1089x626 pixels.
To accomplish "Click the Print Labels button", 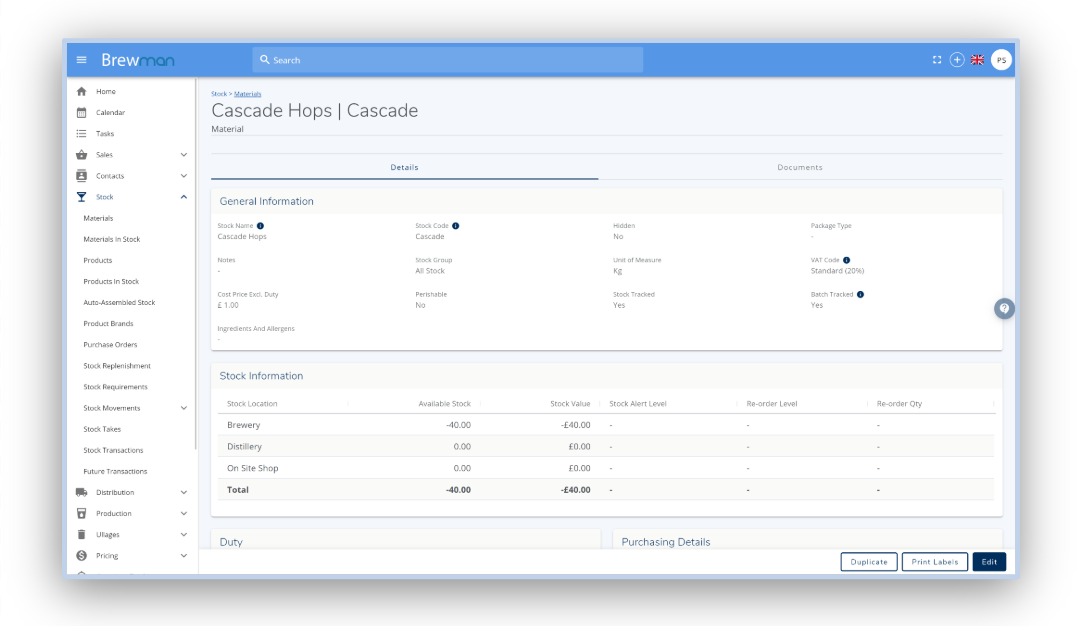I will click(x=935, y=562).
